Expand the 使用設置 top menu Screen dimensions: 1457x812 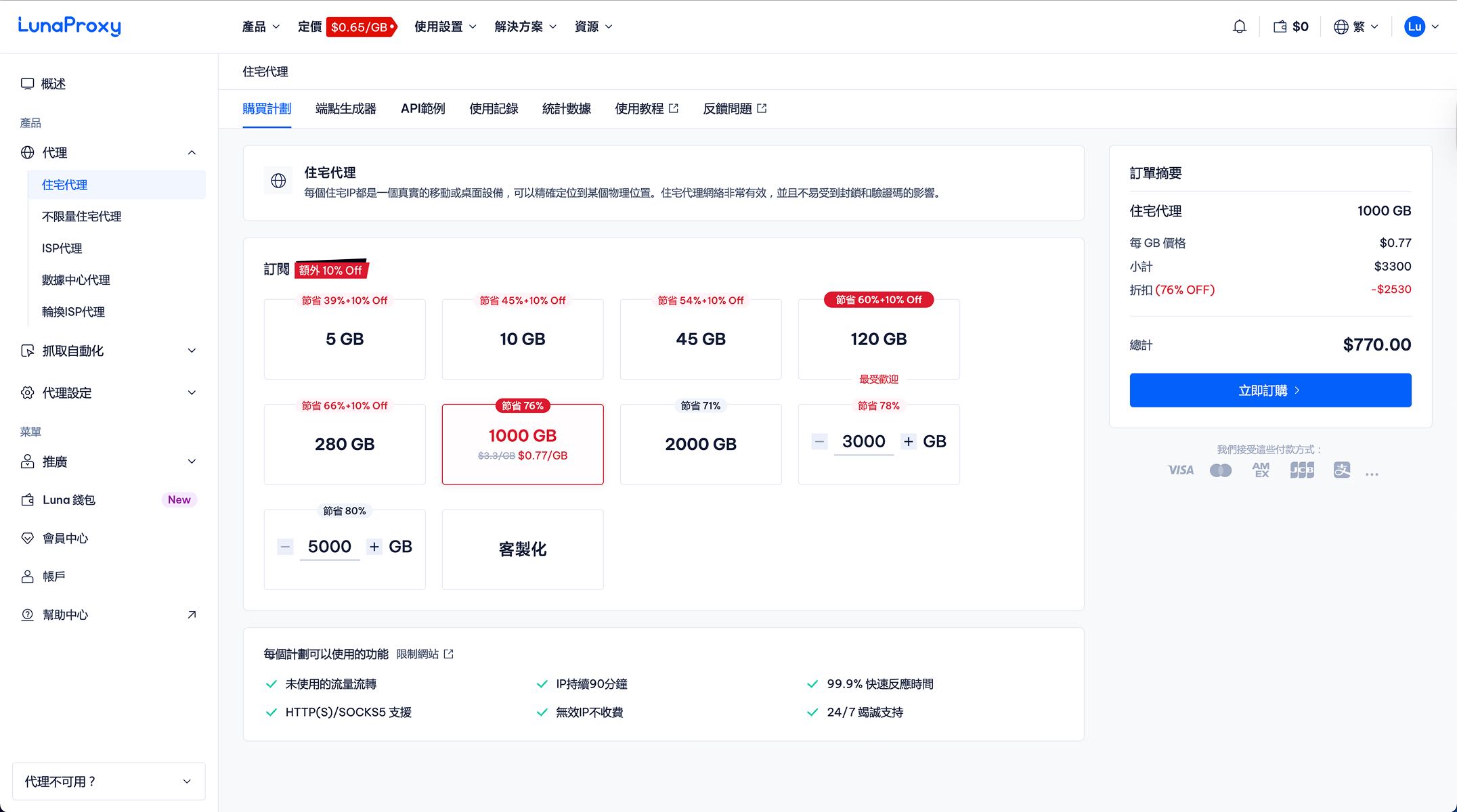coord(445,26)
